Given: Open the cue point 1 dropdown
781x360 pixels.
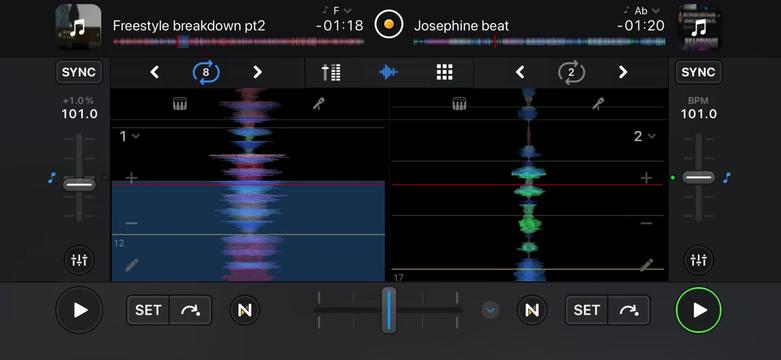Looking at the screenshot, I should pyautogui.click(x=130, y=136).
